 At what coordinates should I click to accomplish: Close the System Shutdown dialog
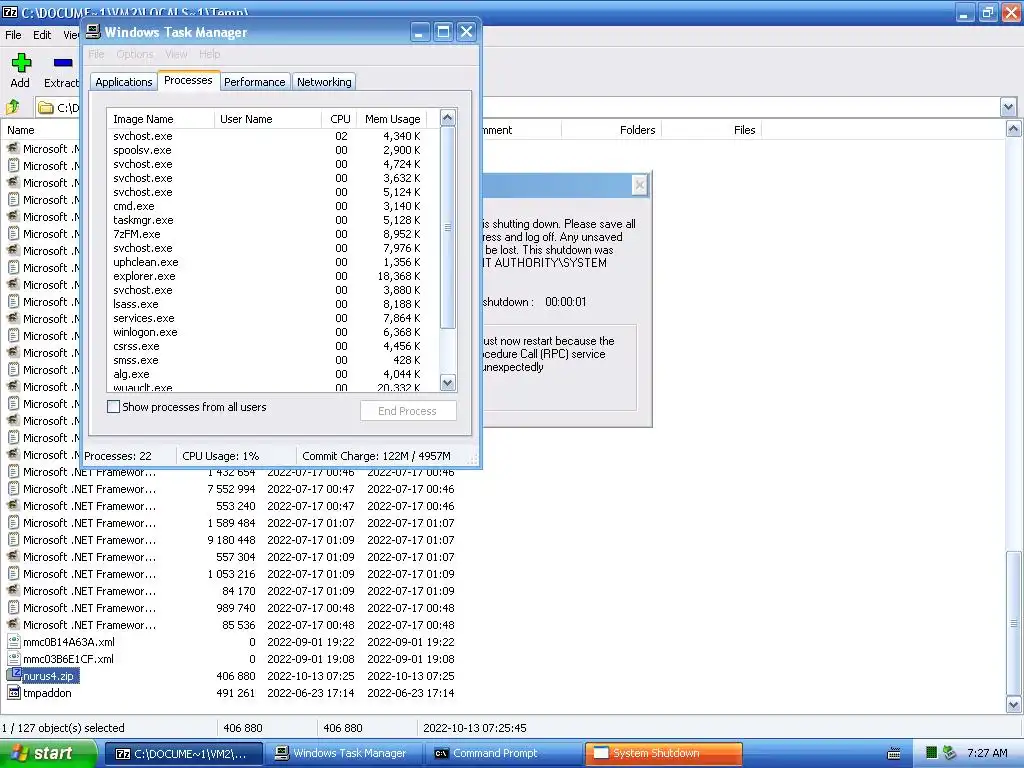click(x=639, y=185)
